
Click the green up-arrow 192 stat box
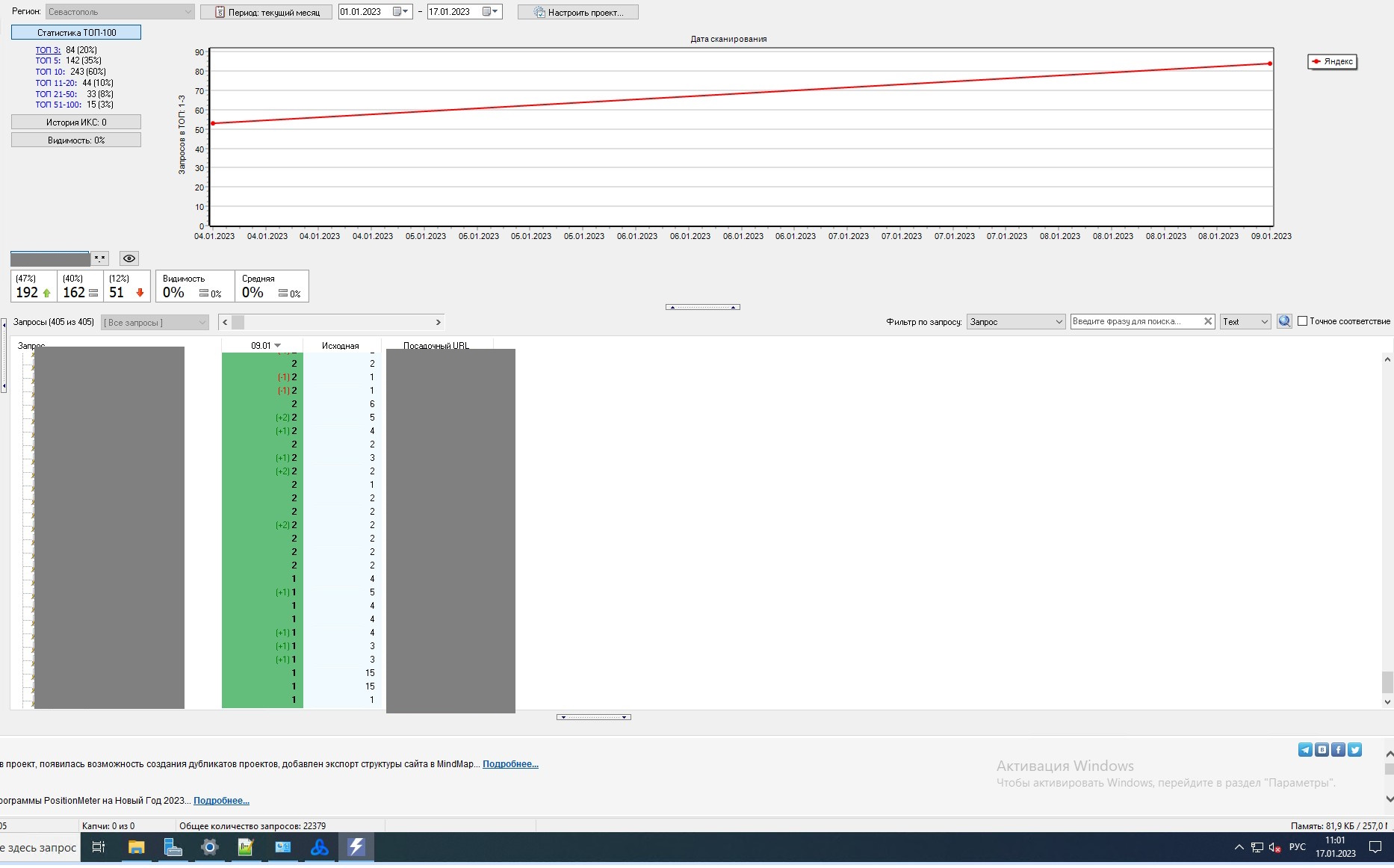coord(34,286)
